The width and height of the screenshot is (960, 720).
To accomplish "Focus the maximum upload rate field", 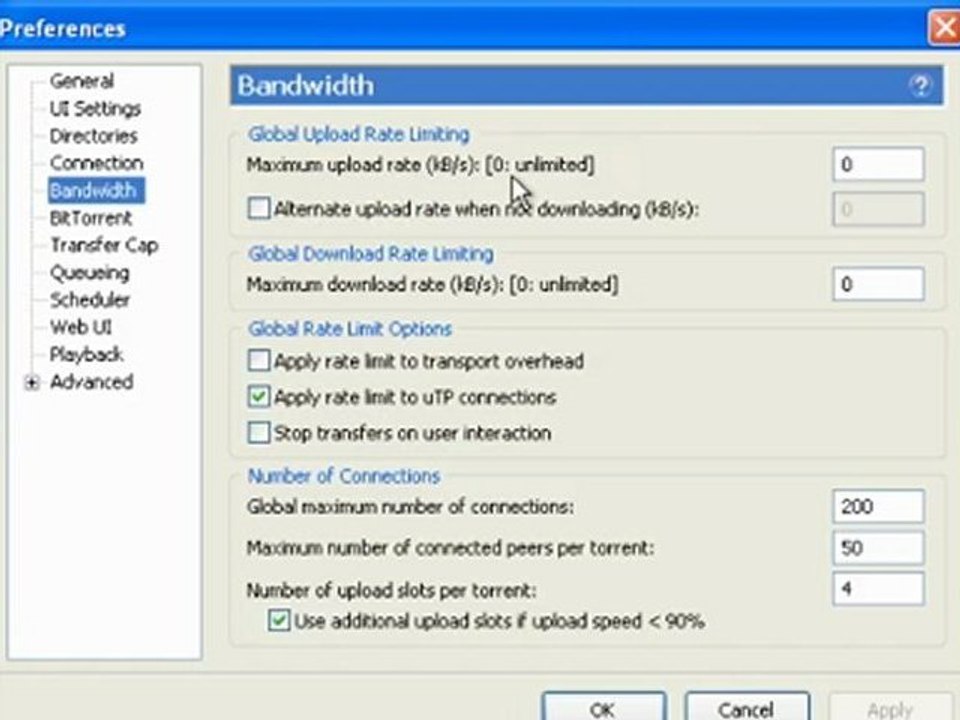I will [x=878, y=164].
